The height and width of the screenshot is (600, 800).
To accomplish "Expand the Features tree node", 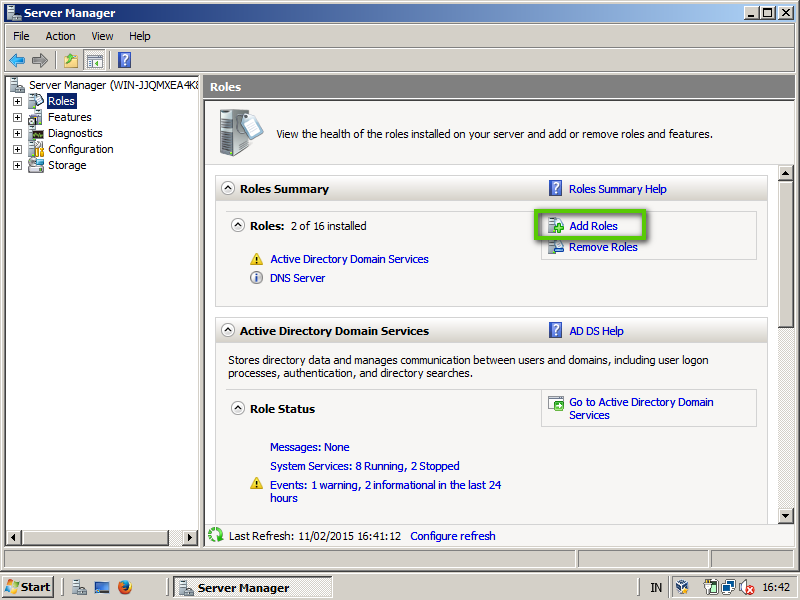I will coord(17,117).
